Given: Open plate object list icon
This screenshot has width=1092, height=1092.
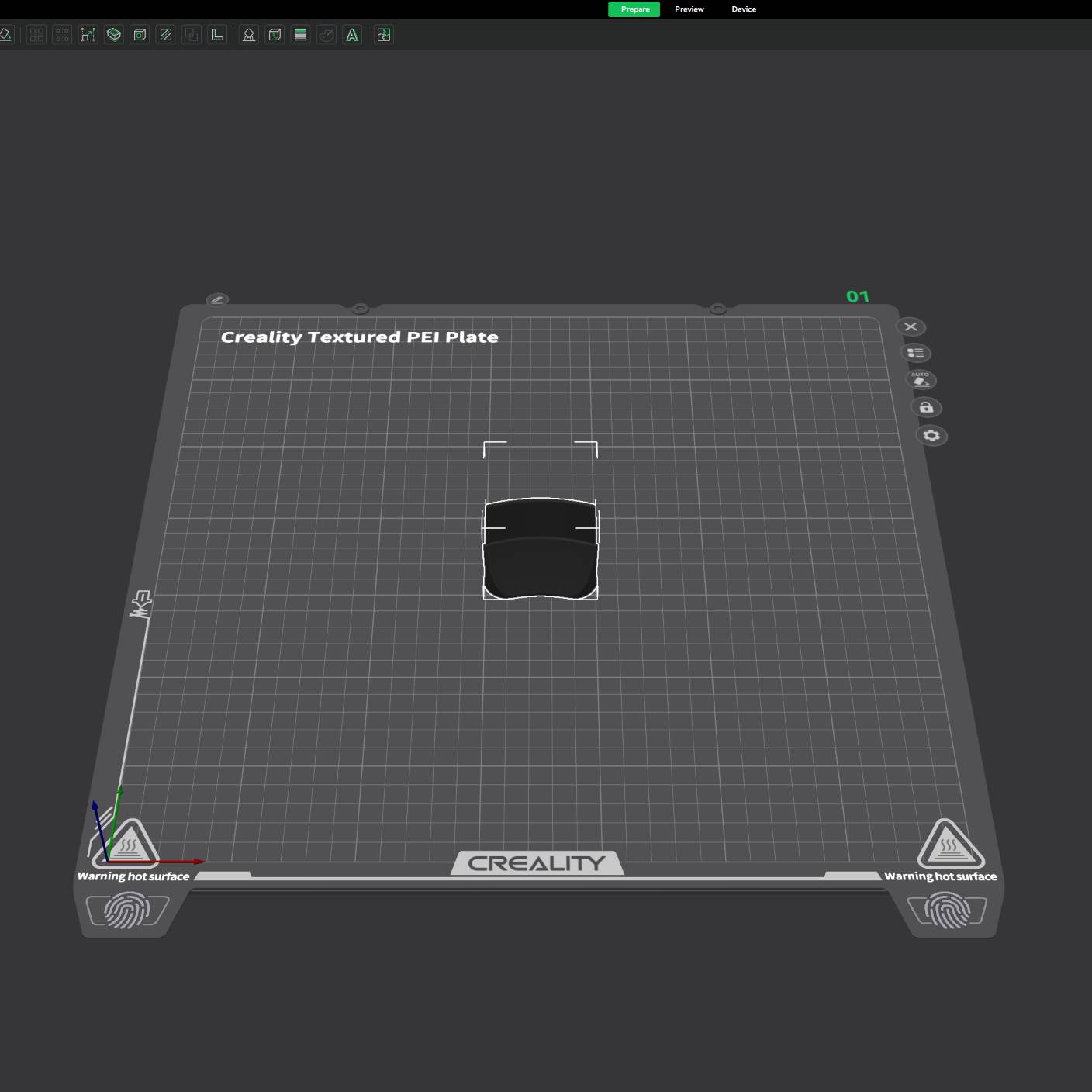Looking at the screenshot, I should 916,353.
